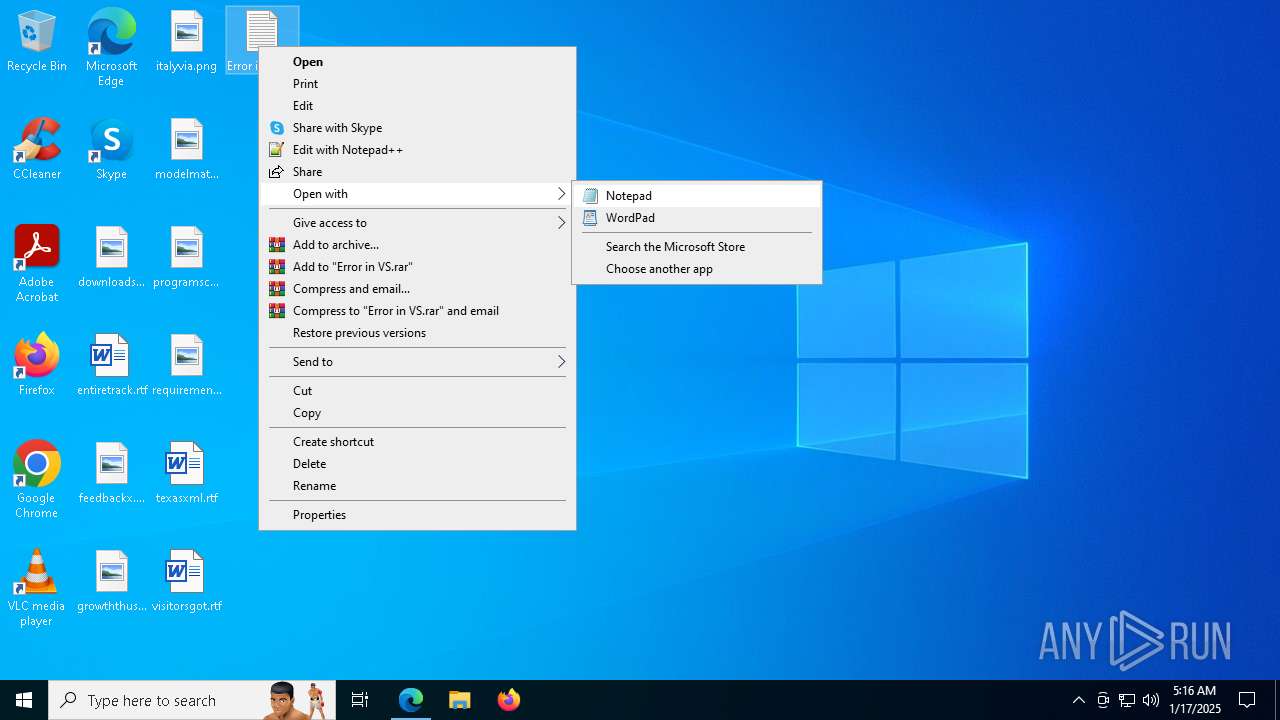The width and height of the screenshot is (1280, 720).
Task: Choose Search the Microsoft Store
Action: click(x=697, y=247)
